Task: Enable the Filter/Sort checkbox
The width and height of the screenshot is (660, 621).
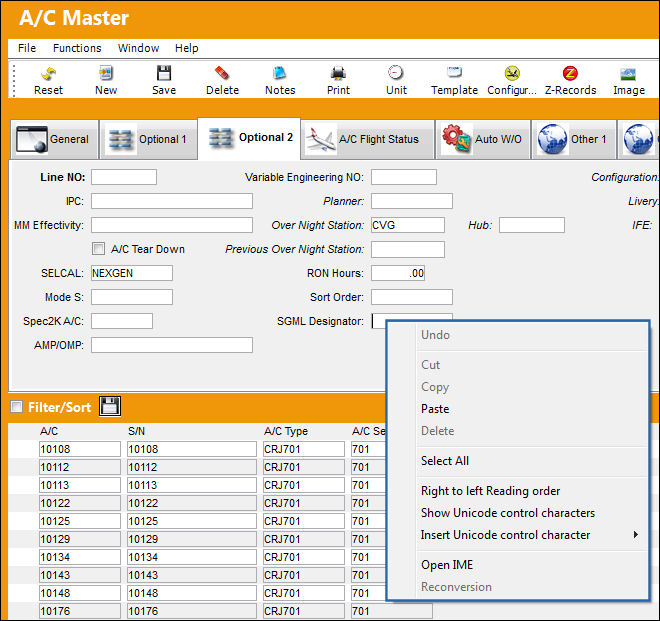Action: (x=16, y=407)
